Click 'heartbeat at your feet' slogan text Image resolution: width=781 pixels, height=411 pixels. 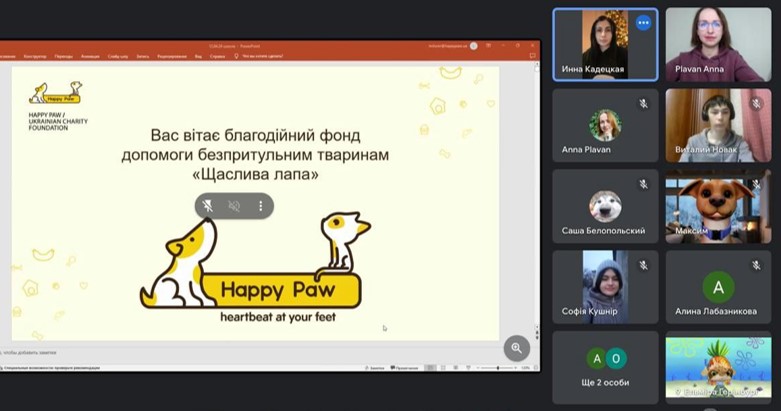[278, 317]
